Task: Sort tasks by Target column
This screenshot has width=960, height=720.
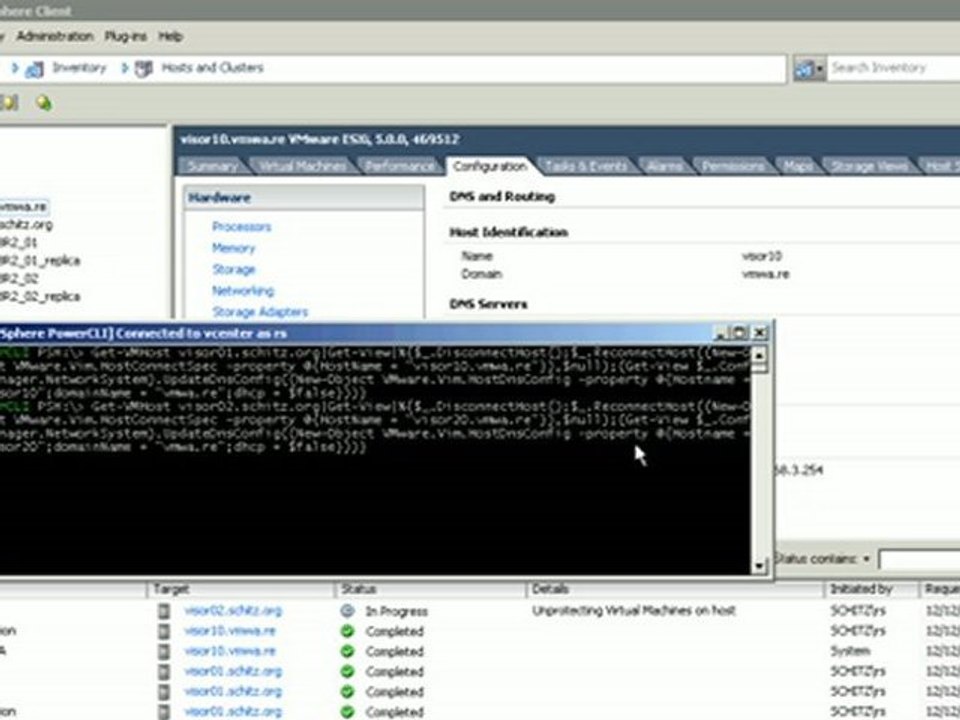Action: pos(241,589)
